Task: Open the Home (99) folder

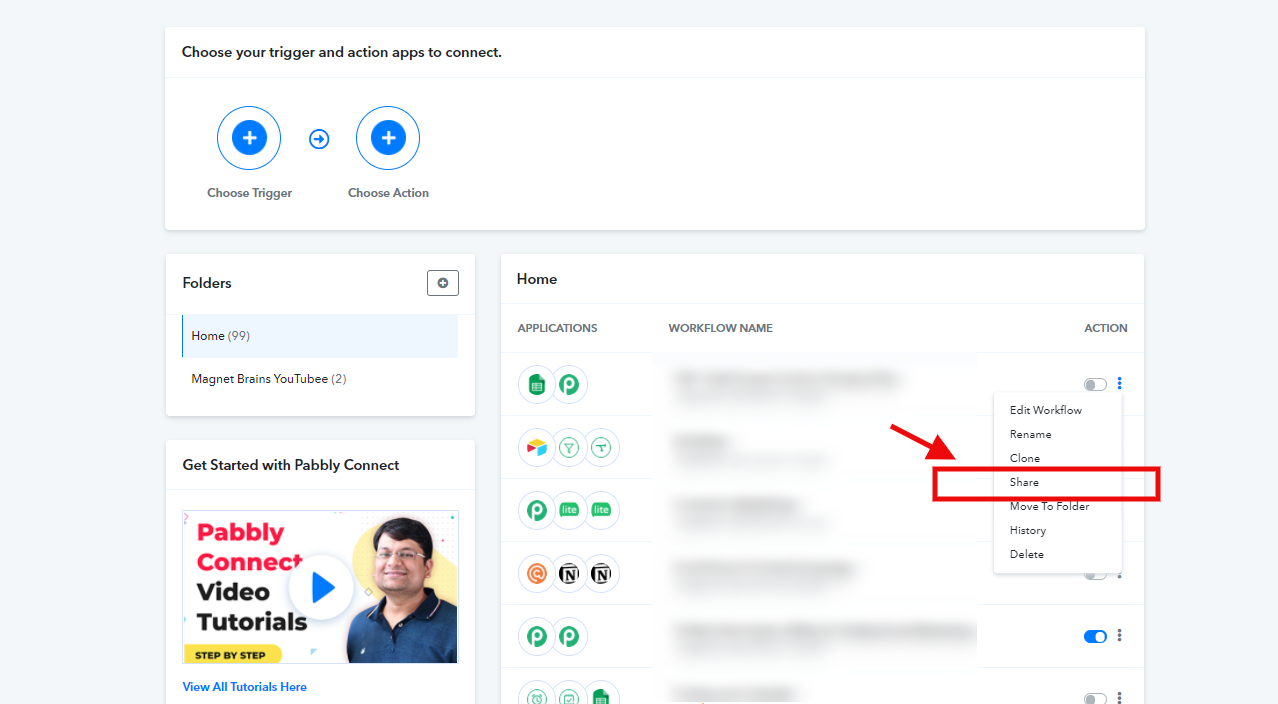Action: [320, 336]
